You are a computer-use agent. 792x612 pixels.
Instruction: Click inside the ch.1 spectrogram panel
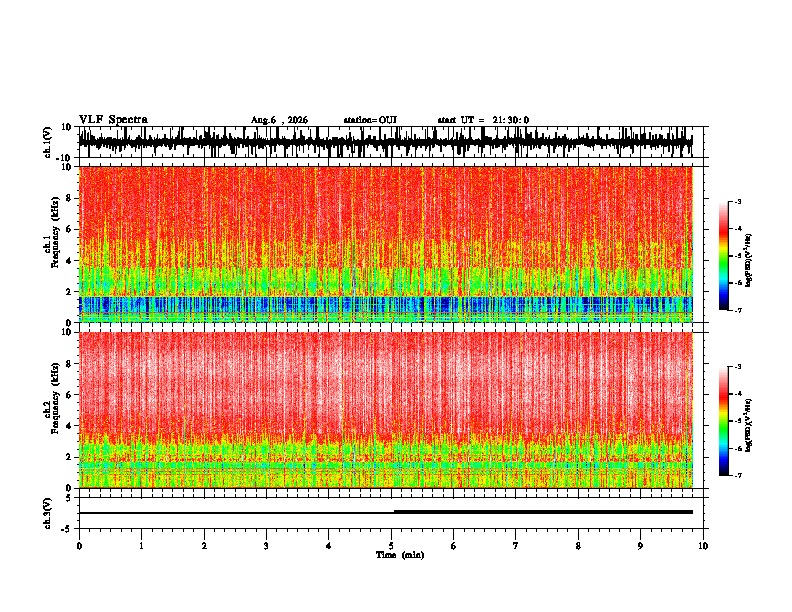385,244
